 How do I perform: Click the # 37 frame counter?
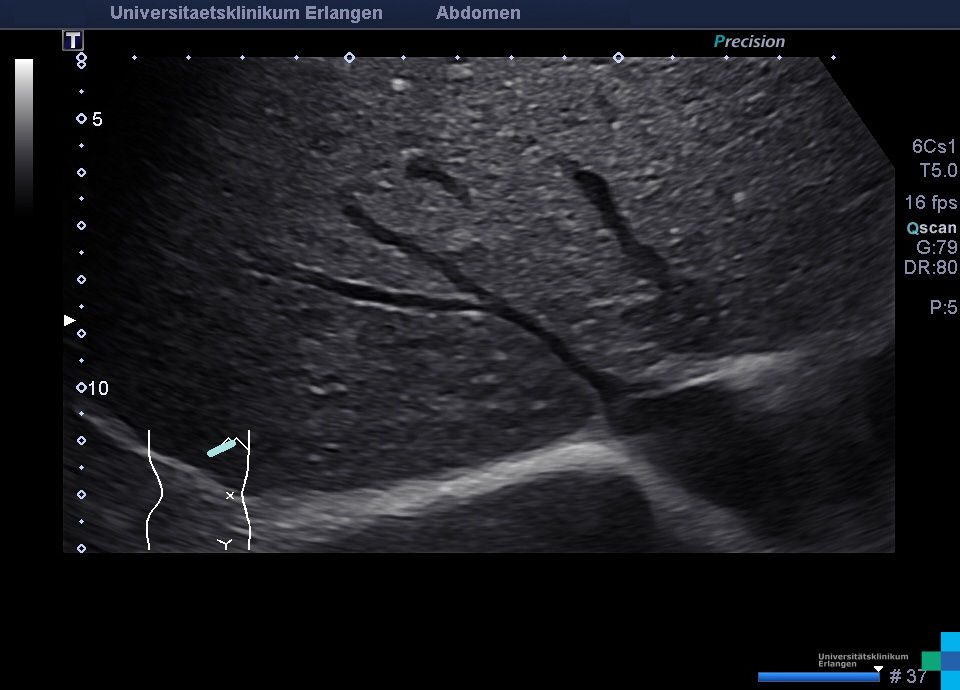tap(908, 677)
